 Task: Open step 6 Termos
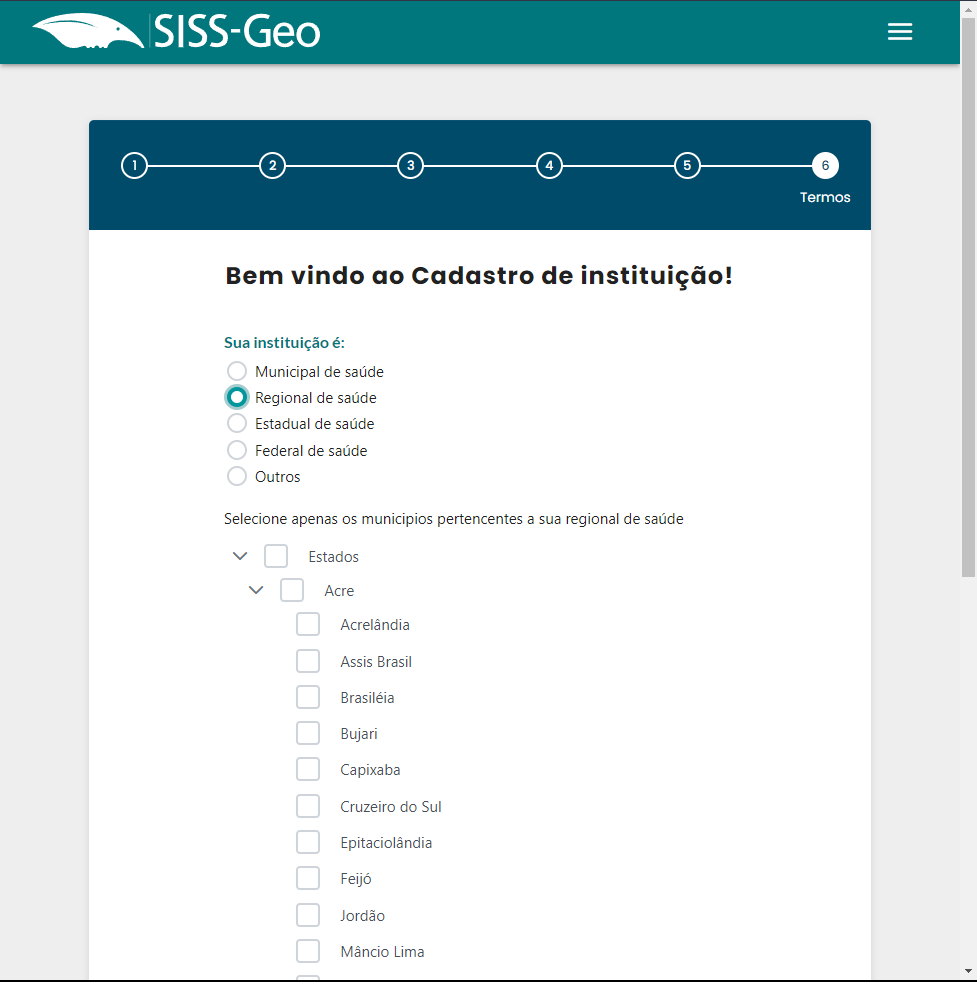click(825, 166)
